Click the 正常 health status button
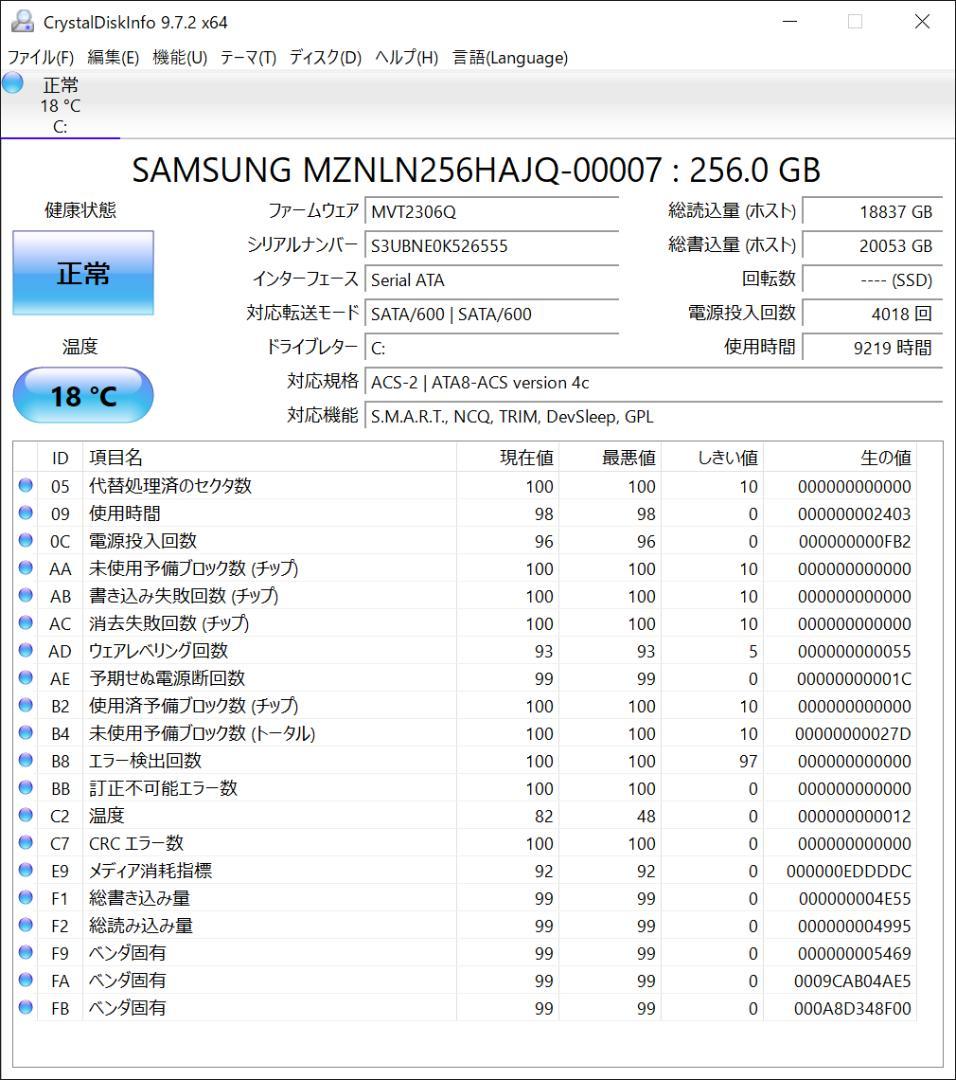This screenshot has height=1080, width=956. 83,272
